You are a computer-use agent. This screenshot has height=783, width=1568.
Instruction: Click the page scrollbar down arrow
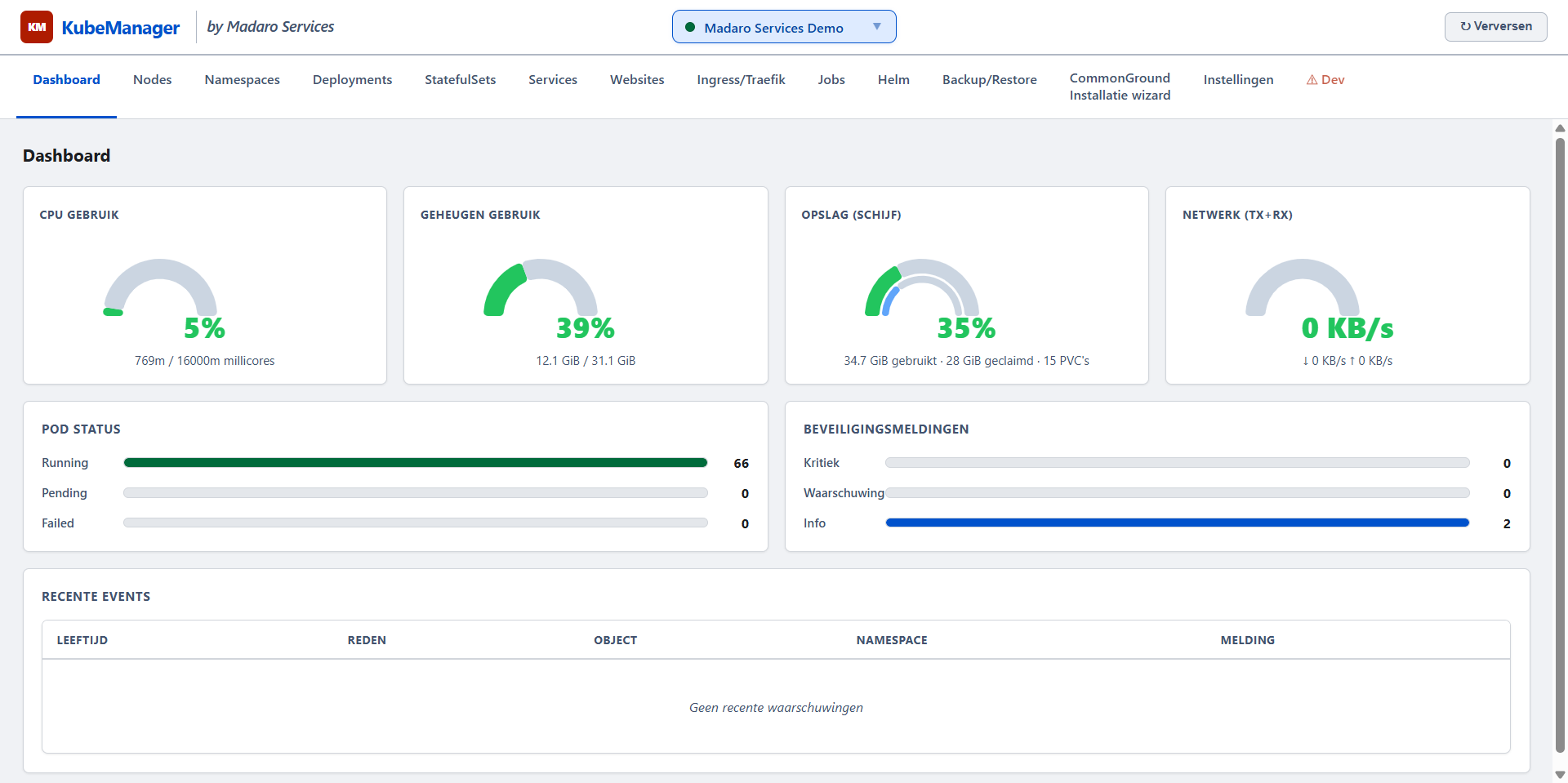click(x=1560, y=775)
